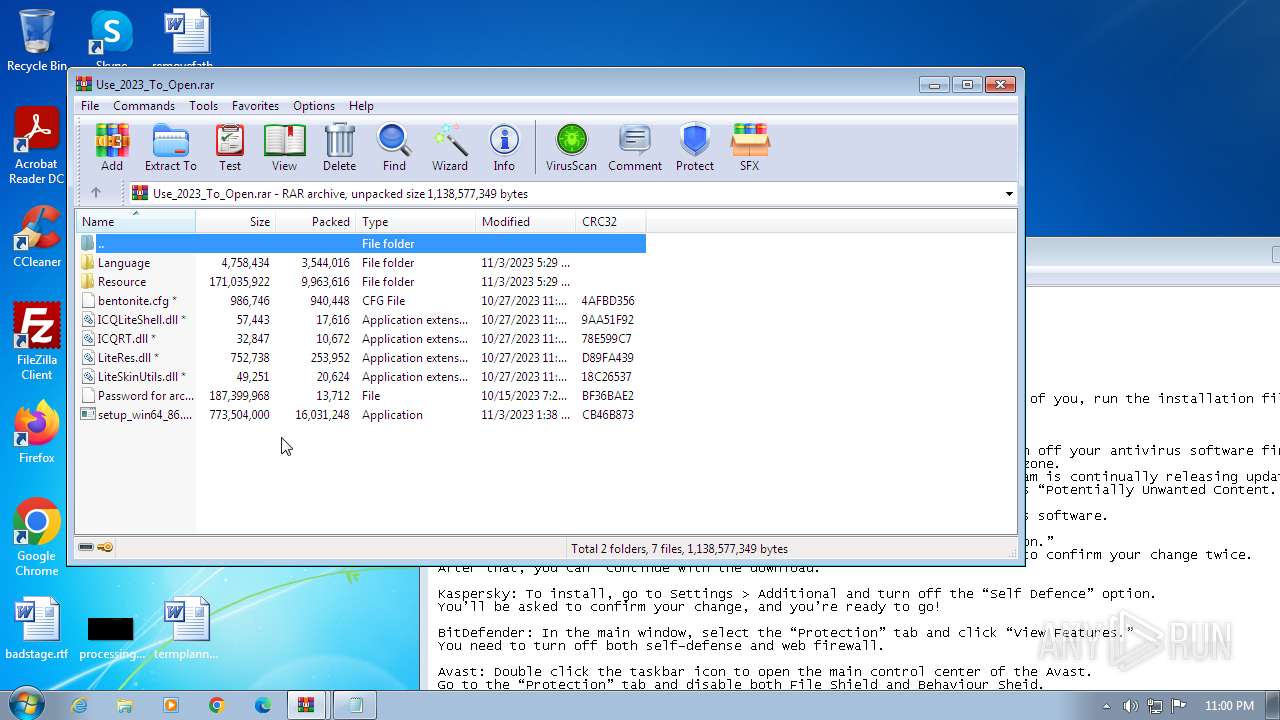
Task: Open the Skype desktop shortcut
Action: point(111,36)
